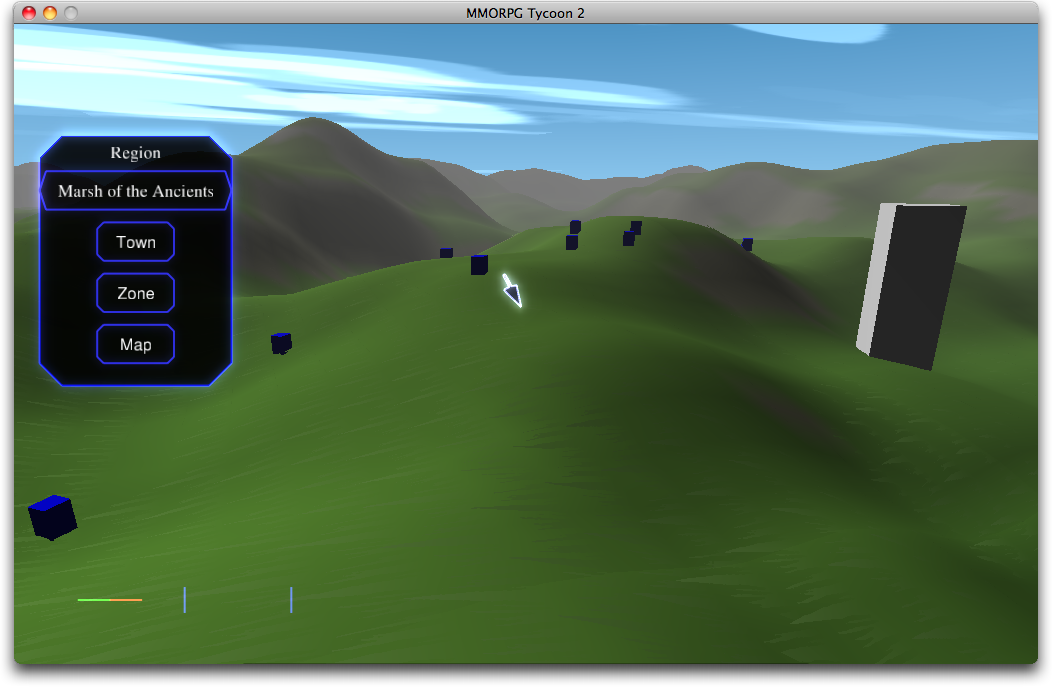Select the Marsh of the Ancients name field

pyautogui.click(x=136, y=191)
